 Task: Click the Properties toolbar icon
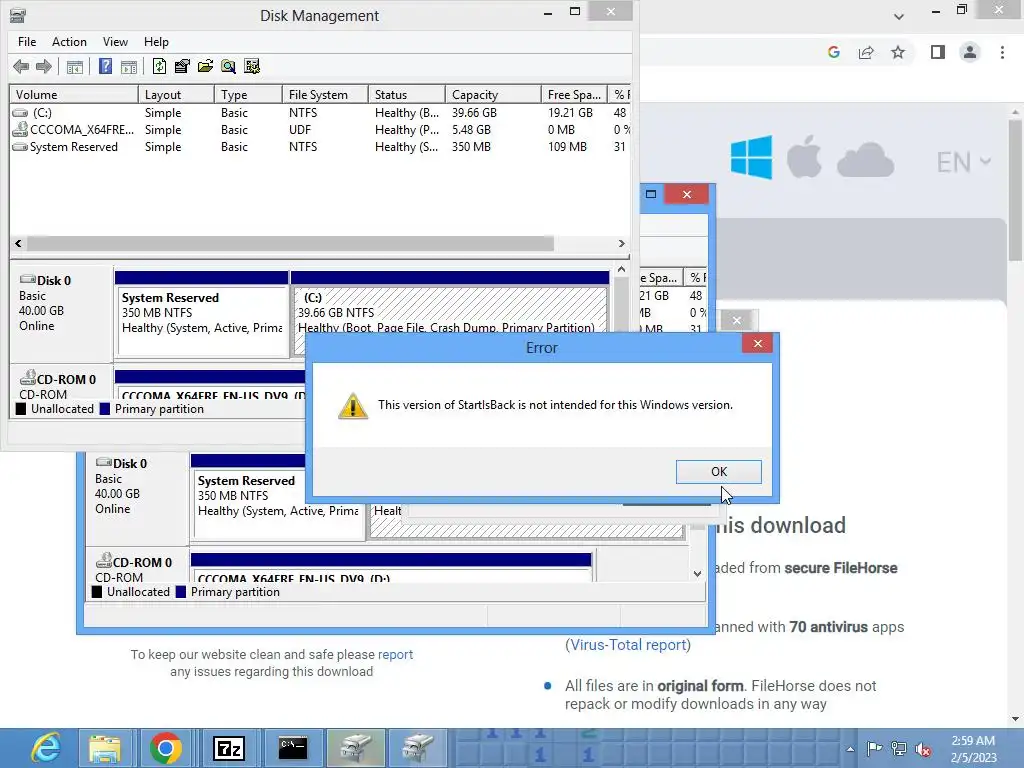coord(182,66)
